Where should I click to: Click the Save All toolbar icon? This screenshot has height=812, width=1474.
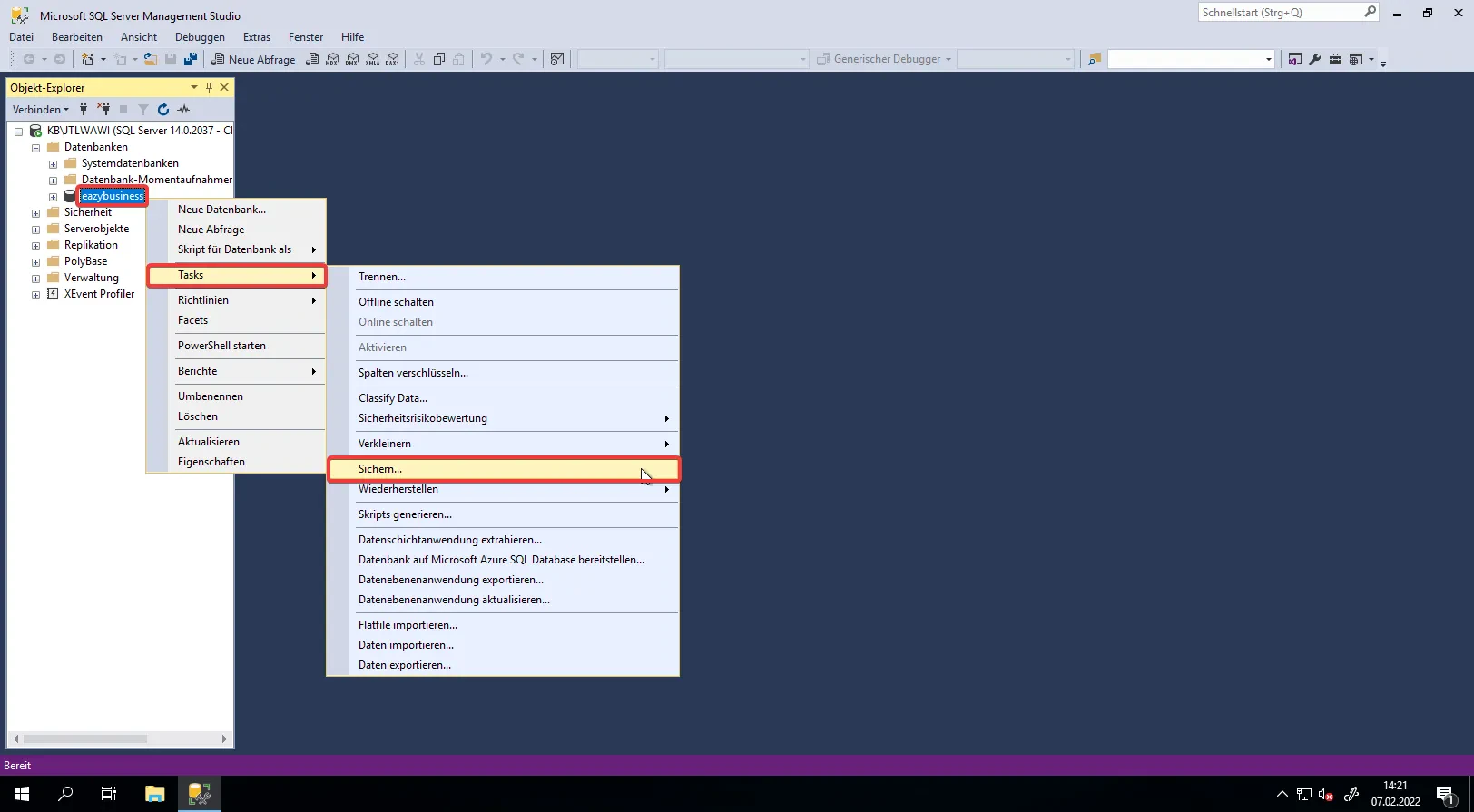[191, 59]
